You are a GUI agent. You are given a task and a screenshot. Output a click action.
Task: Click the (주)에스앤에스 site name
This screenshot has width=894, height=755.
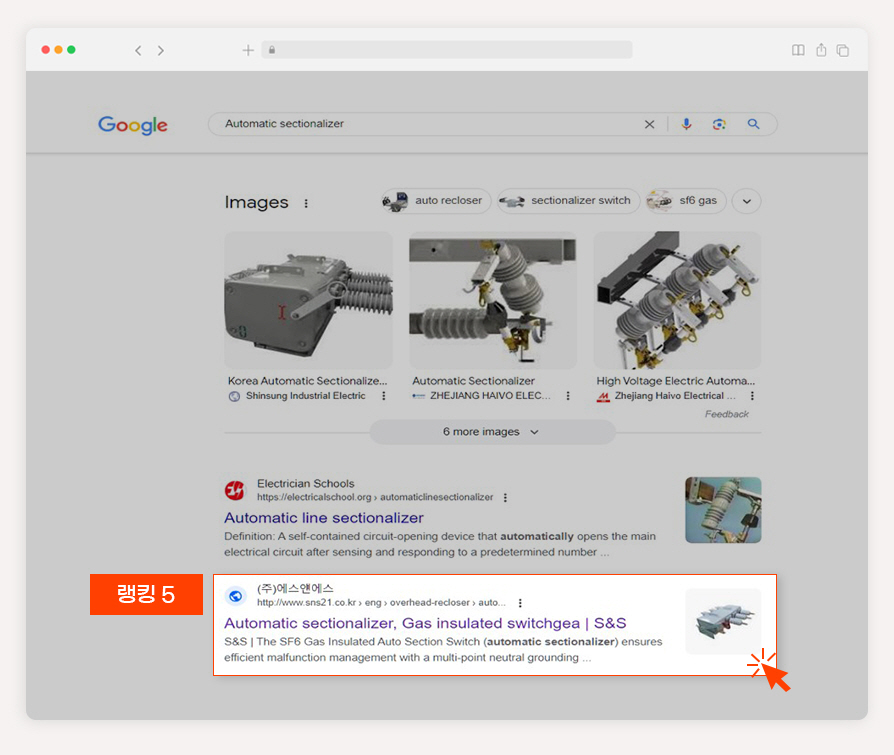click(295, 588)
